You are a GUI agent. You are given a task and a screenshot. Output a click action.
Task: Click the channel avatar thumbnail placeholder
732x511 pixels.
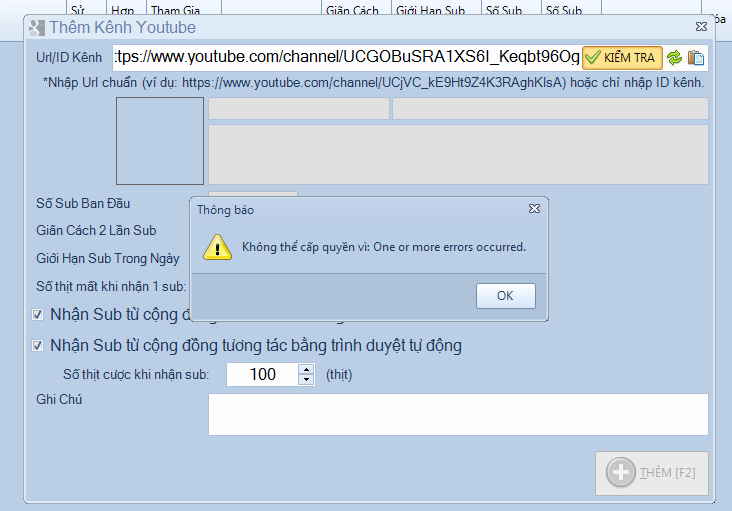pos(160,141)
